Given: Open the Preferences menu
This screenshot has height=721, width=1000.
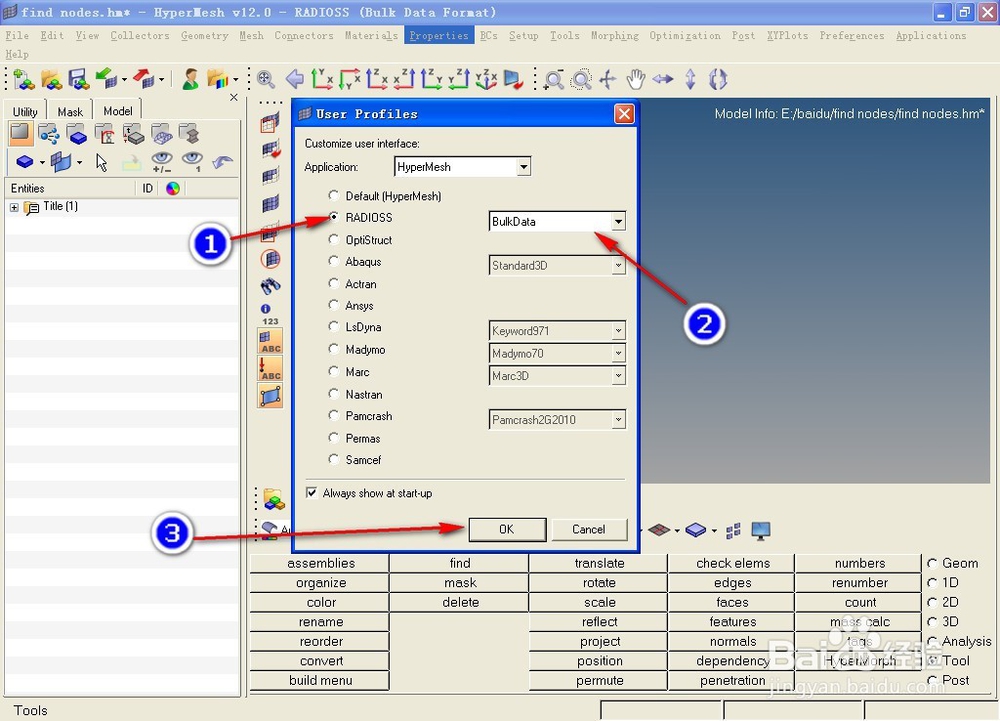Looking at the screenshot, I should tap(852, 35).
